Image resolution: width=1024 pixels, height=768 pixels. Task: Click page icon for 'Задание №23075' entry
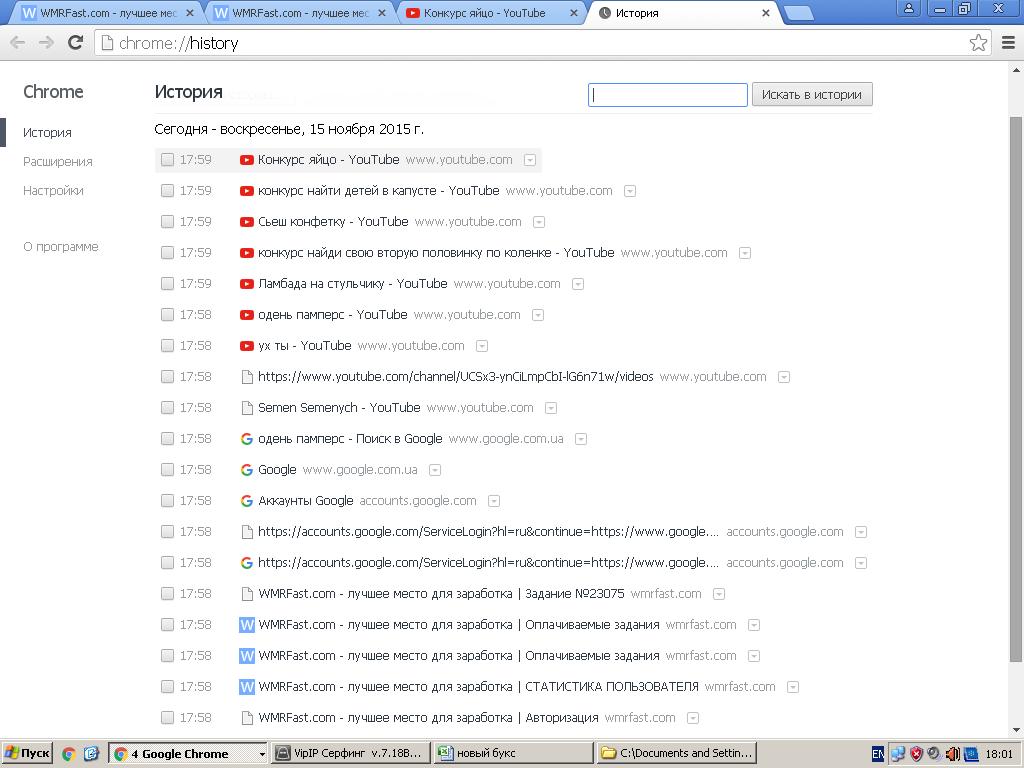[x=247, y=594]
